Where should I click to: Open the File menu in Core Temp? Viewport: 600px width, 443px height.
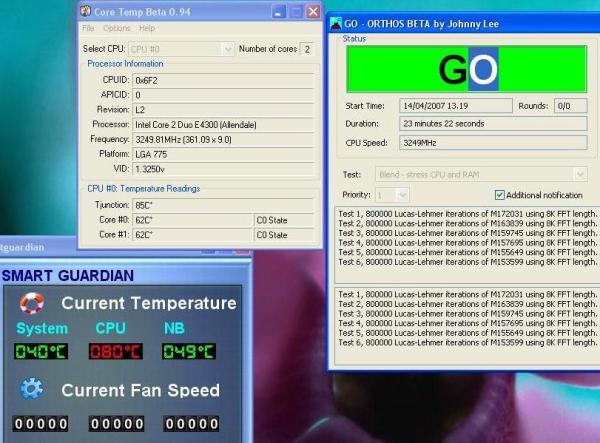(x=88, y=28)
